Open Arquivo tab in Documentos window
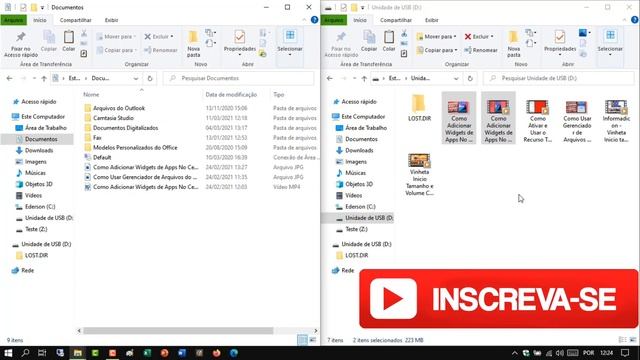 13,20
